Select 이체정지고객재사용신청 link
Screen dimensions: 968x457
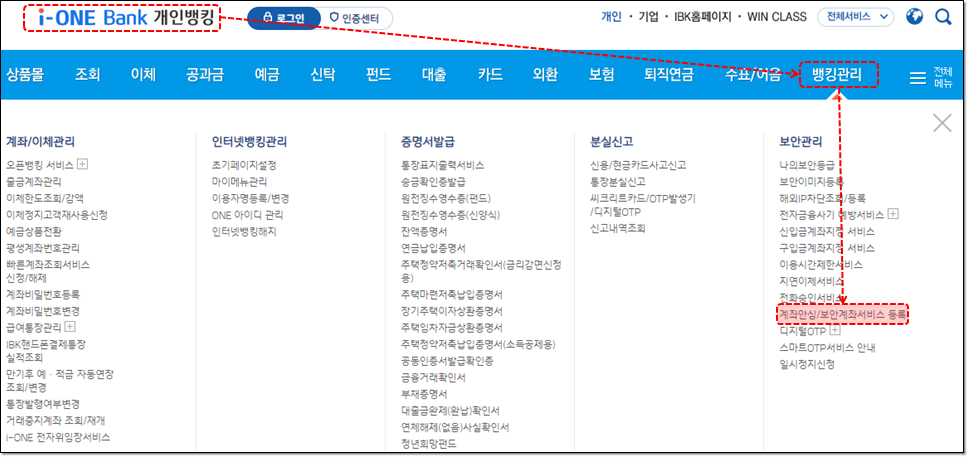(x=57, y=215)
